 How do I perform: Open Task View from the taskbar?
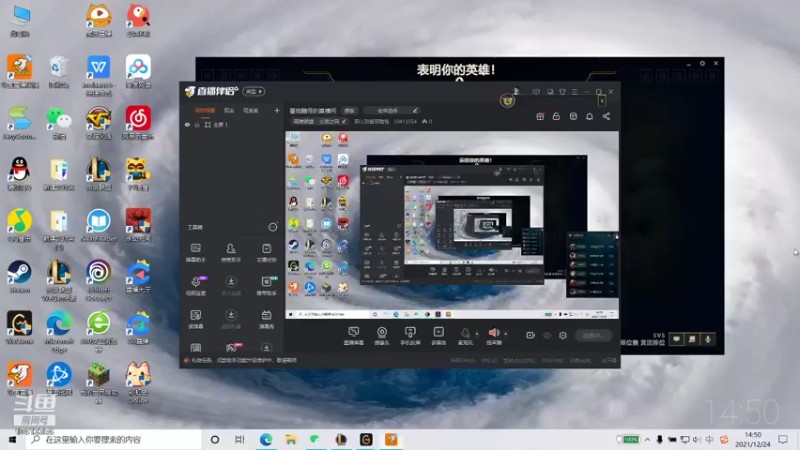click(x=240, y=439)
